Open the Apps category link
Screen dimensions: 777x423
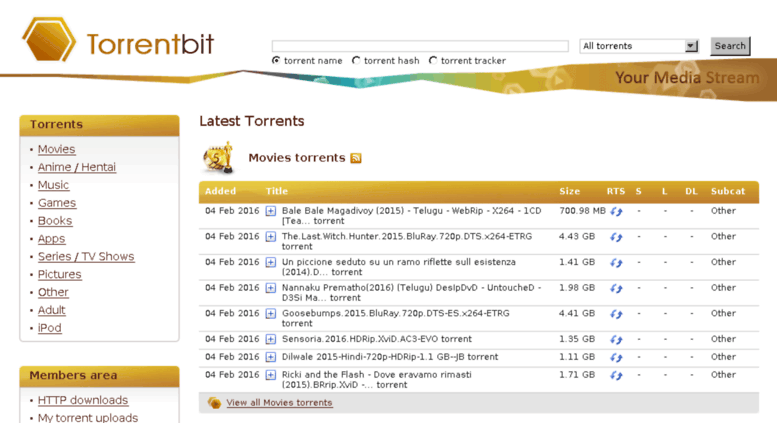(x=52, y=239)
